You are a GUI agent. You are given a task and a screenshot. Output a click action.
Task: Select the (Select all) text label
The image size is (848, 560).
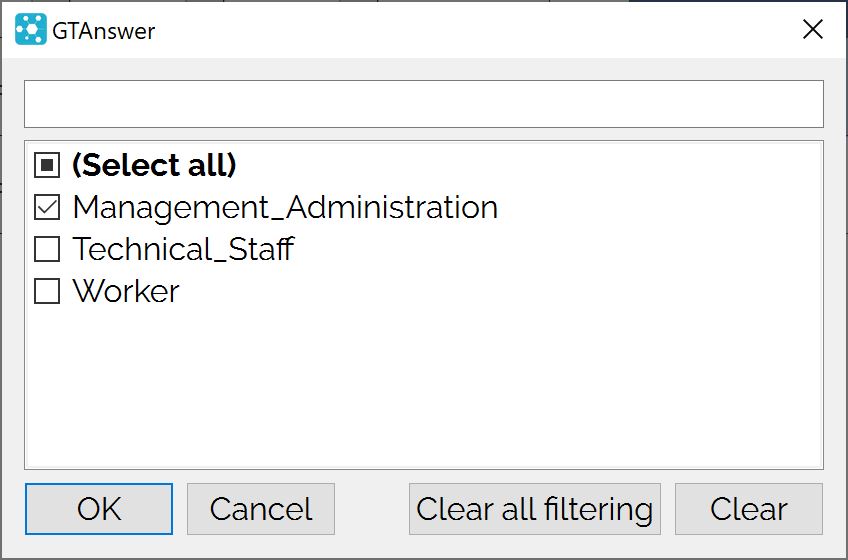tap(154, 165)
